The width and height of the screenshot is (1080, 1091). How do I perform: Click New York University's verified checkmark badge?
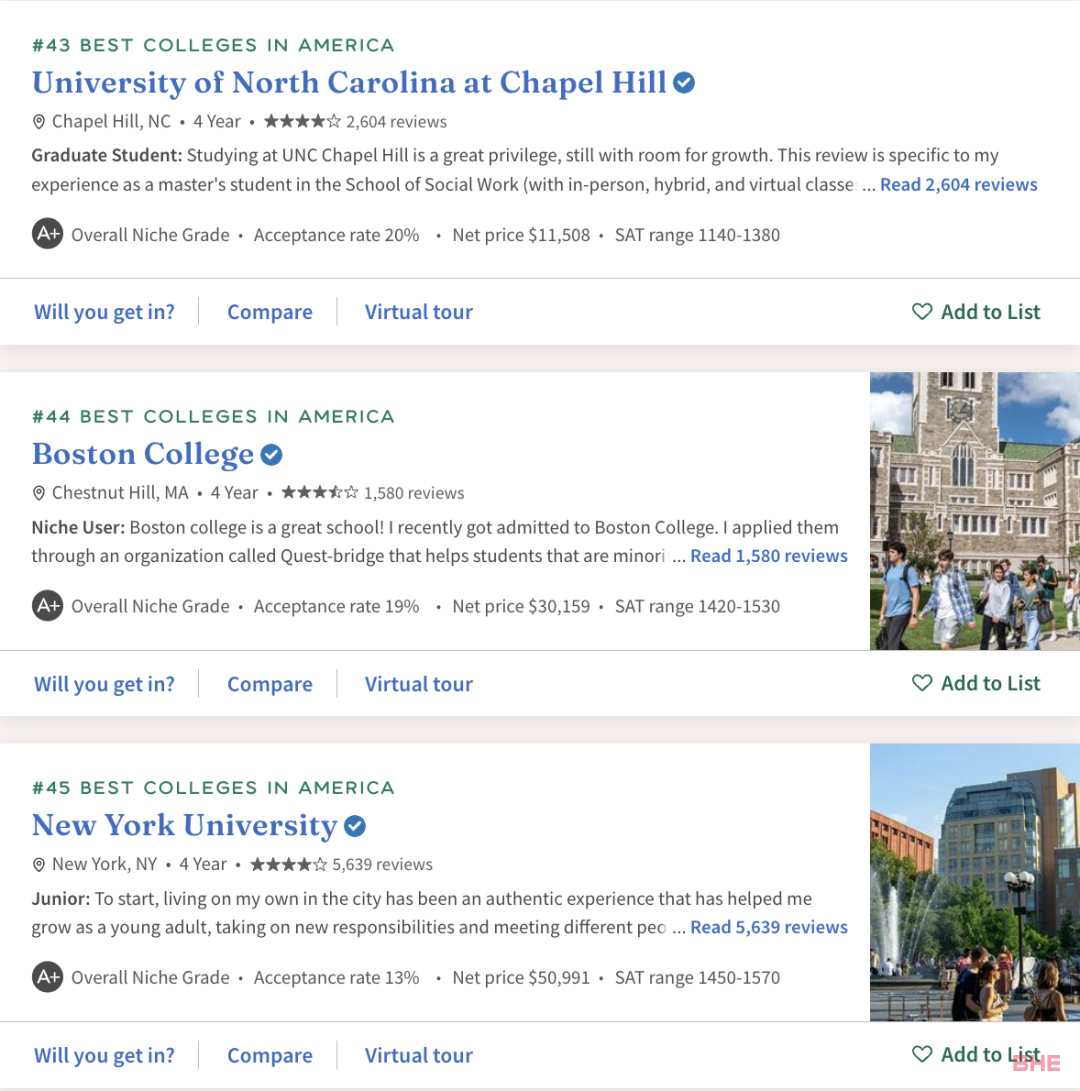[x=355, y=826]
